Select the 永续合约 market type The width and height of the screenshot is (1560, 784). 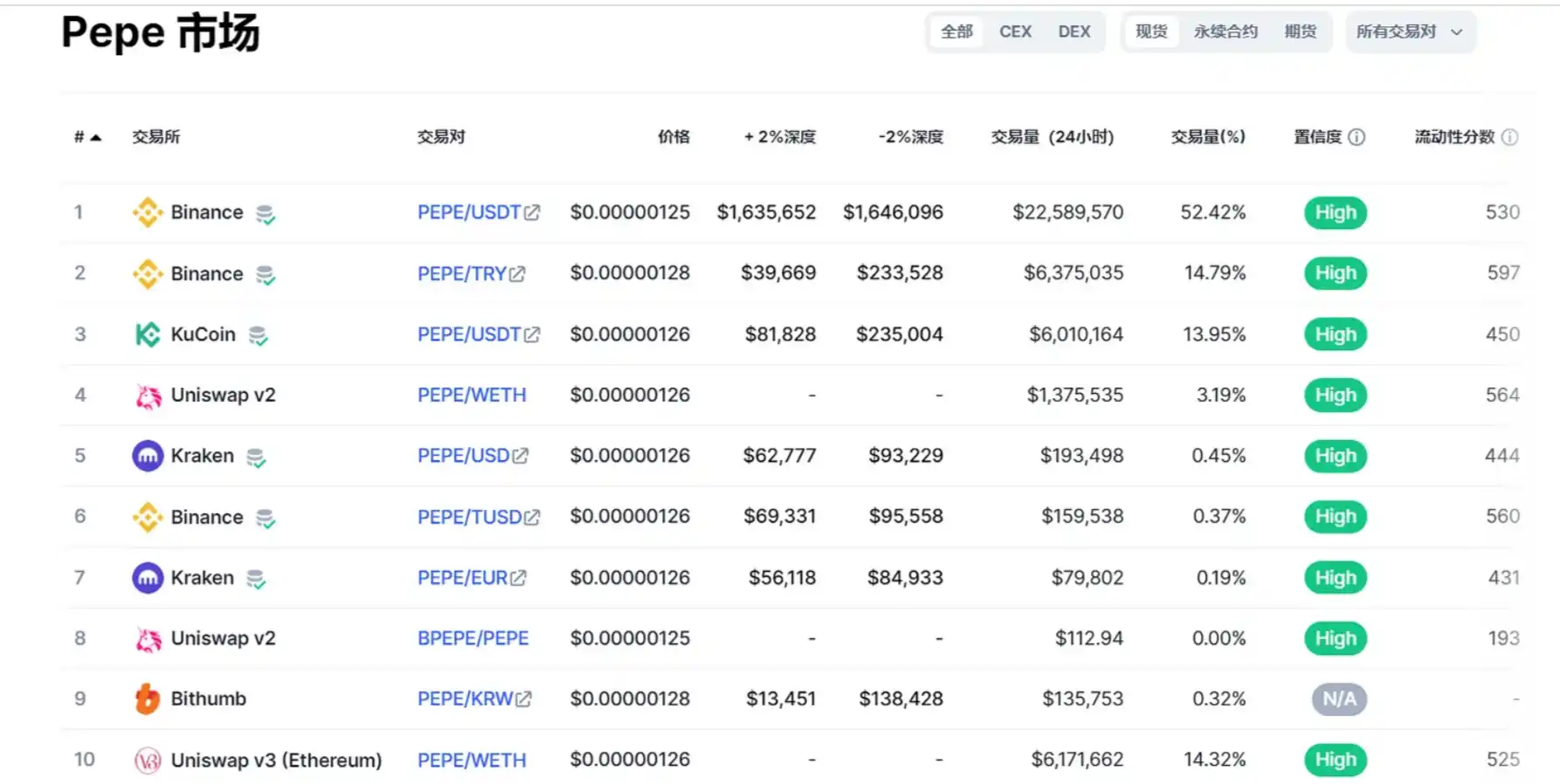pyautogui.click(x=1225, y=31)
